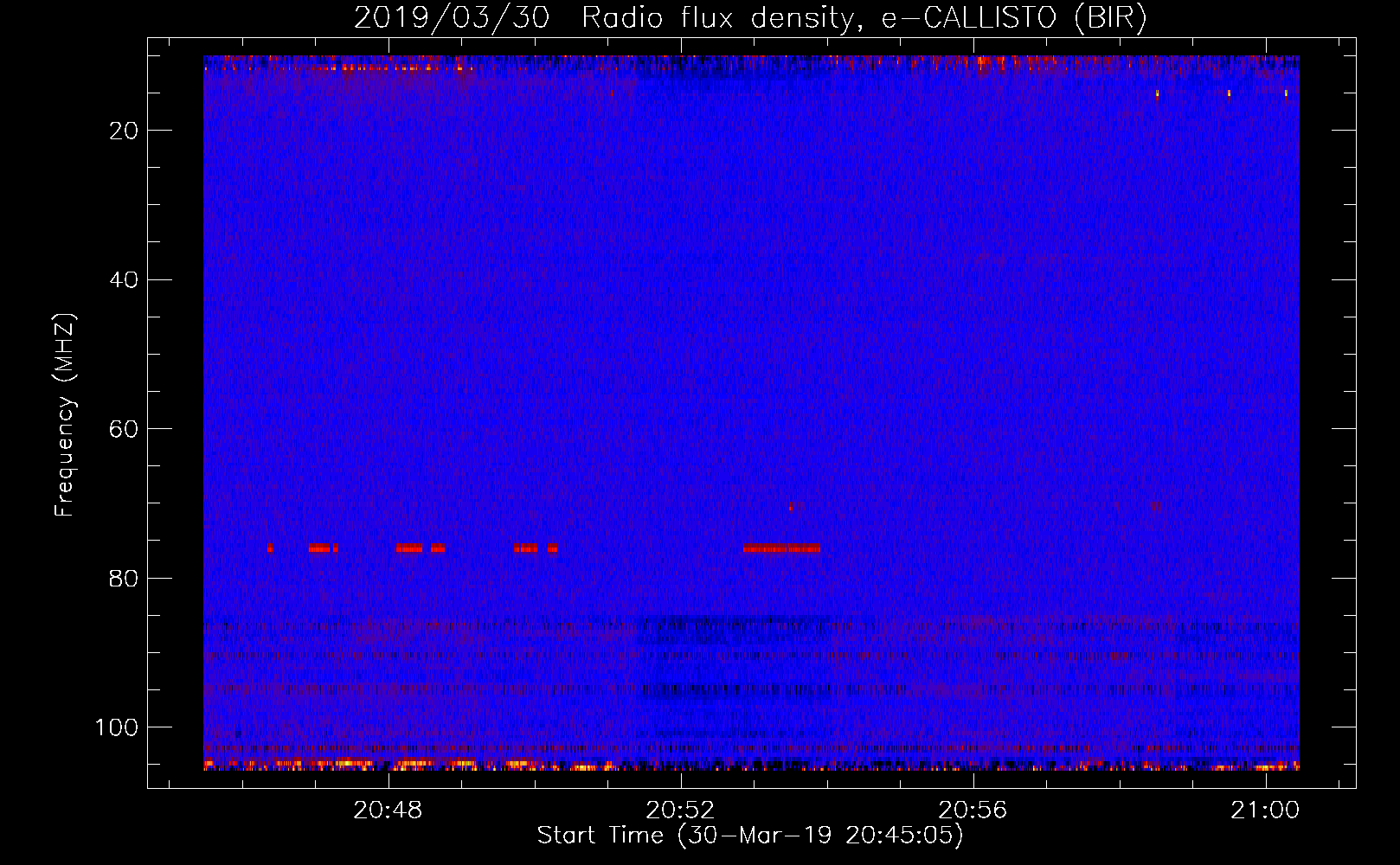Click the 20:48 time tick label
This screenshot has width=1400, height=865.
tap(389, 811)
